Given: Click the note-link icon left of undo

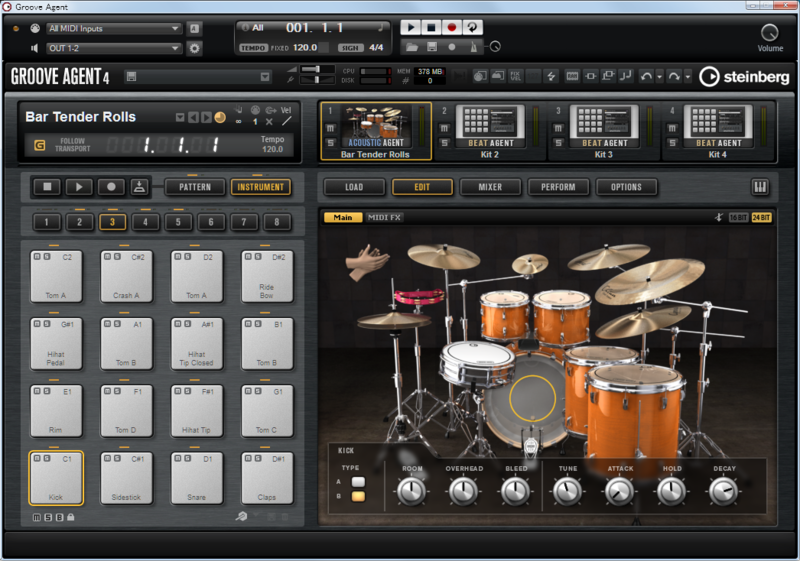Looking at the screenshot, I should point(625,76).
